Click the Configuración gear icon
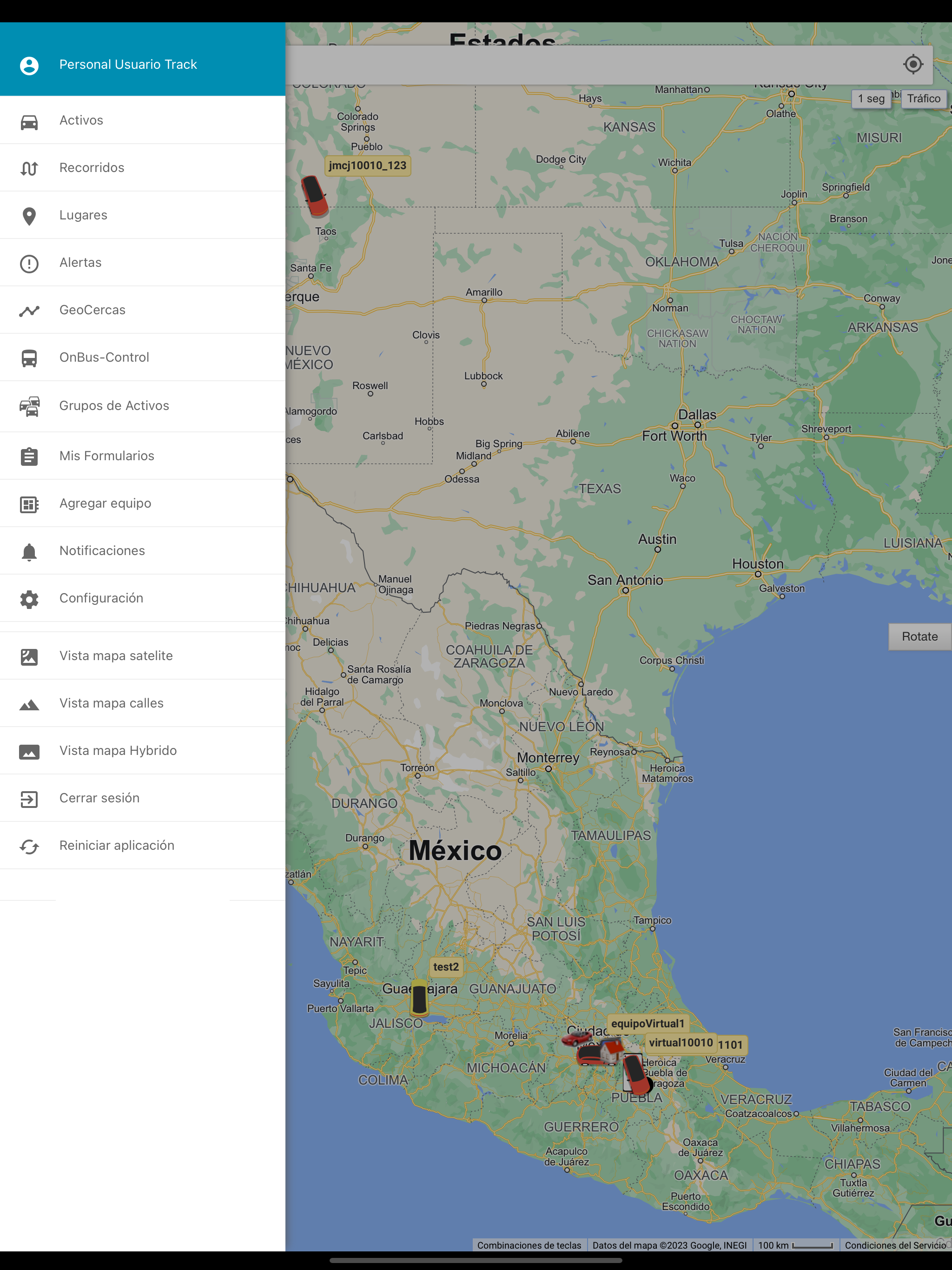 point(29,599)
